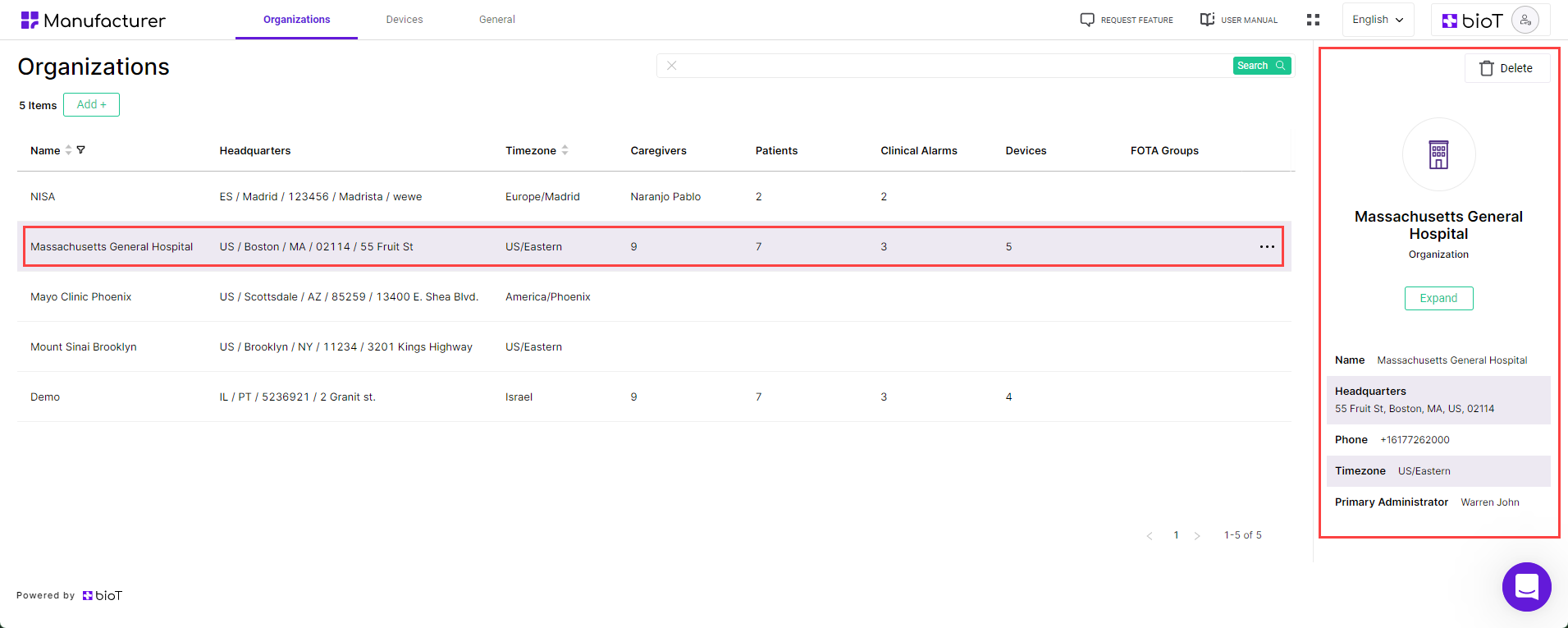
Task: Open the User Manual book icon
Action: [x=1207, y=20]
